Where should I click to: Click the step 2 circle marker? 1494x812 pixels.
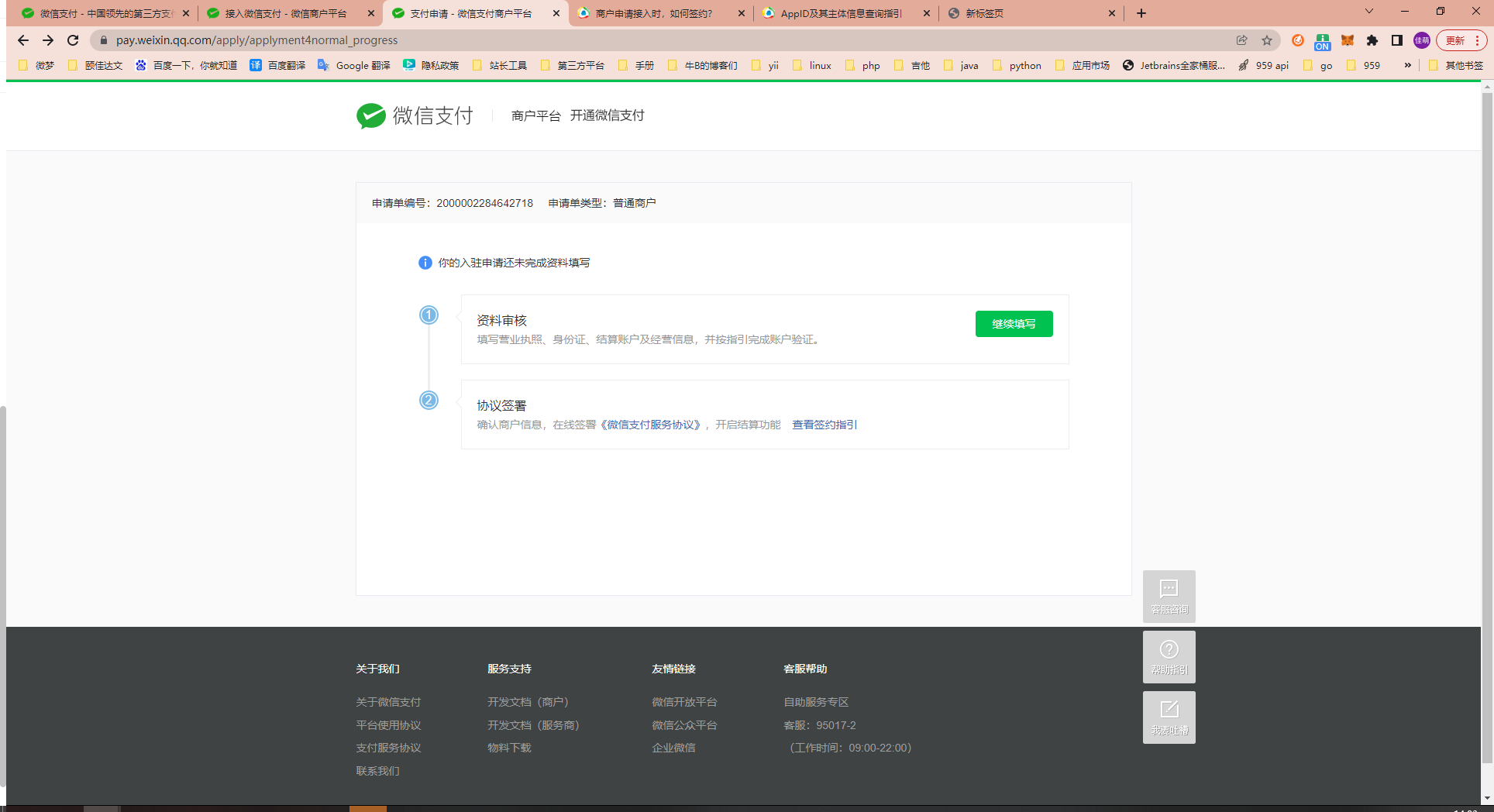[429, 401]
